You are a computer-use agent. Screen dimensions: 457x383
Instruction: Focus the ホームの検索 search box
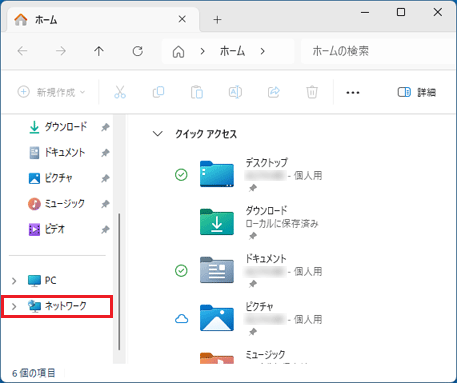(x=378, y=51)
